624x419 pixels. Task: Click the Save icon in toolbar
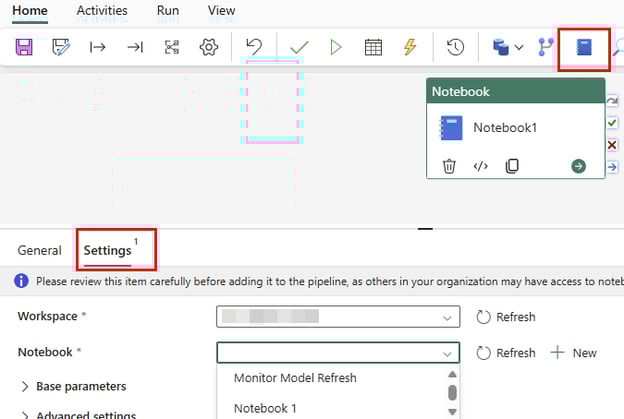[24, 47]
